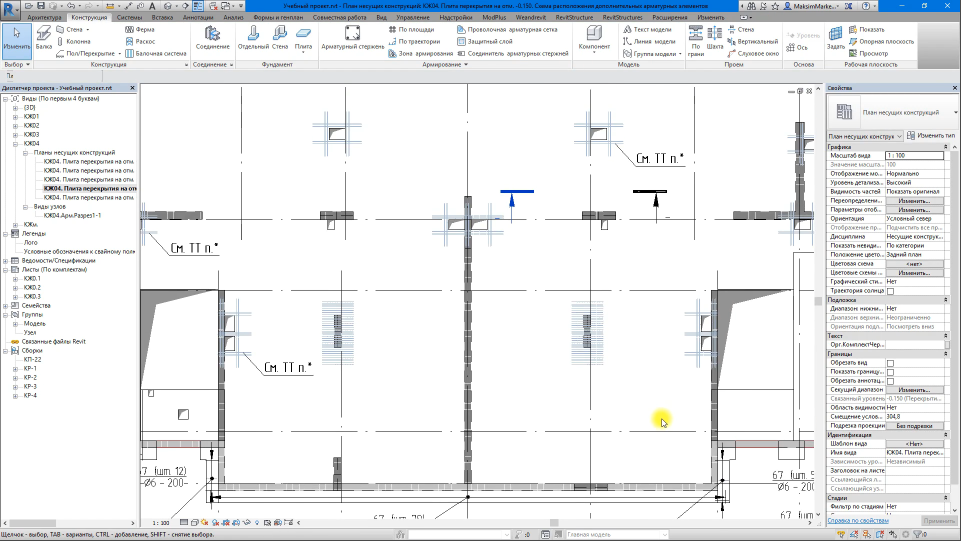The height and width of the screenshot is (541, 961).
Task: Choose the Раскос (Brace) tool
Action: 140,42
